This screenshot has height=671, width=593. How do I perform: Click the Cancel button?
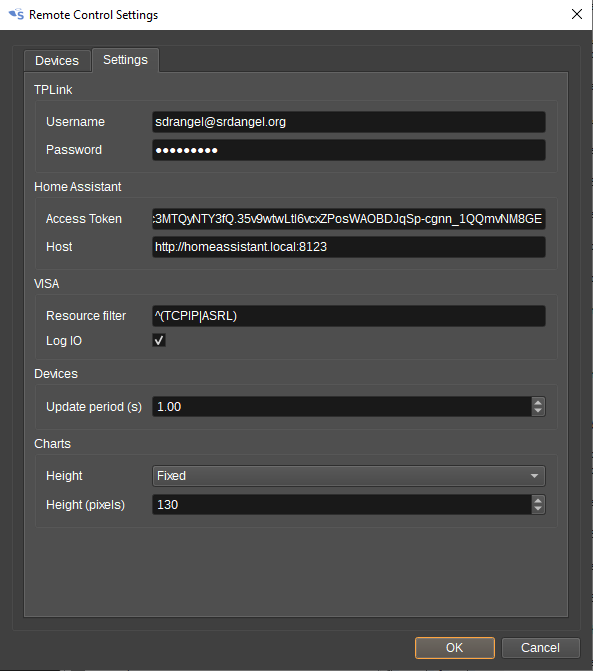[540, 648]
